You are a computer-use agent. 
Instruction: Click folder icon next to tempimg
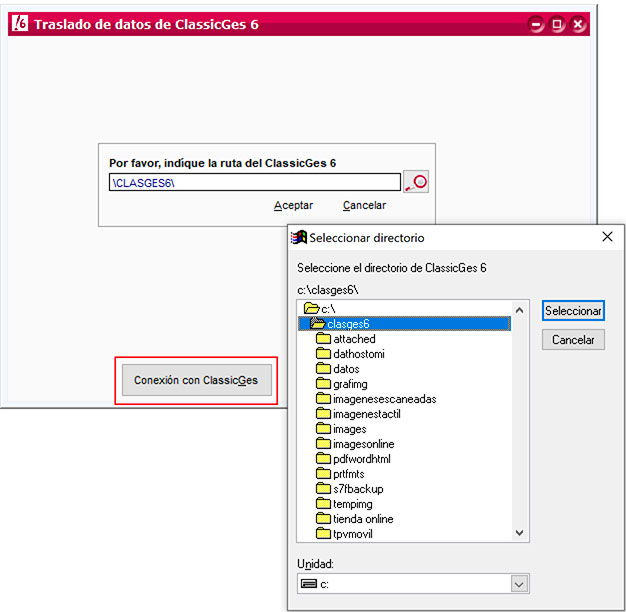[323, 503]
